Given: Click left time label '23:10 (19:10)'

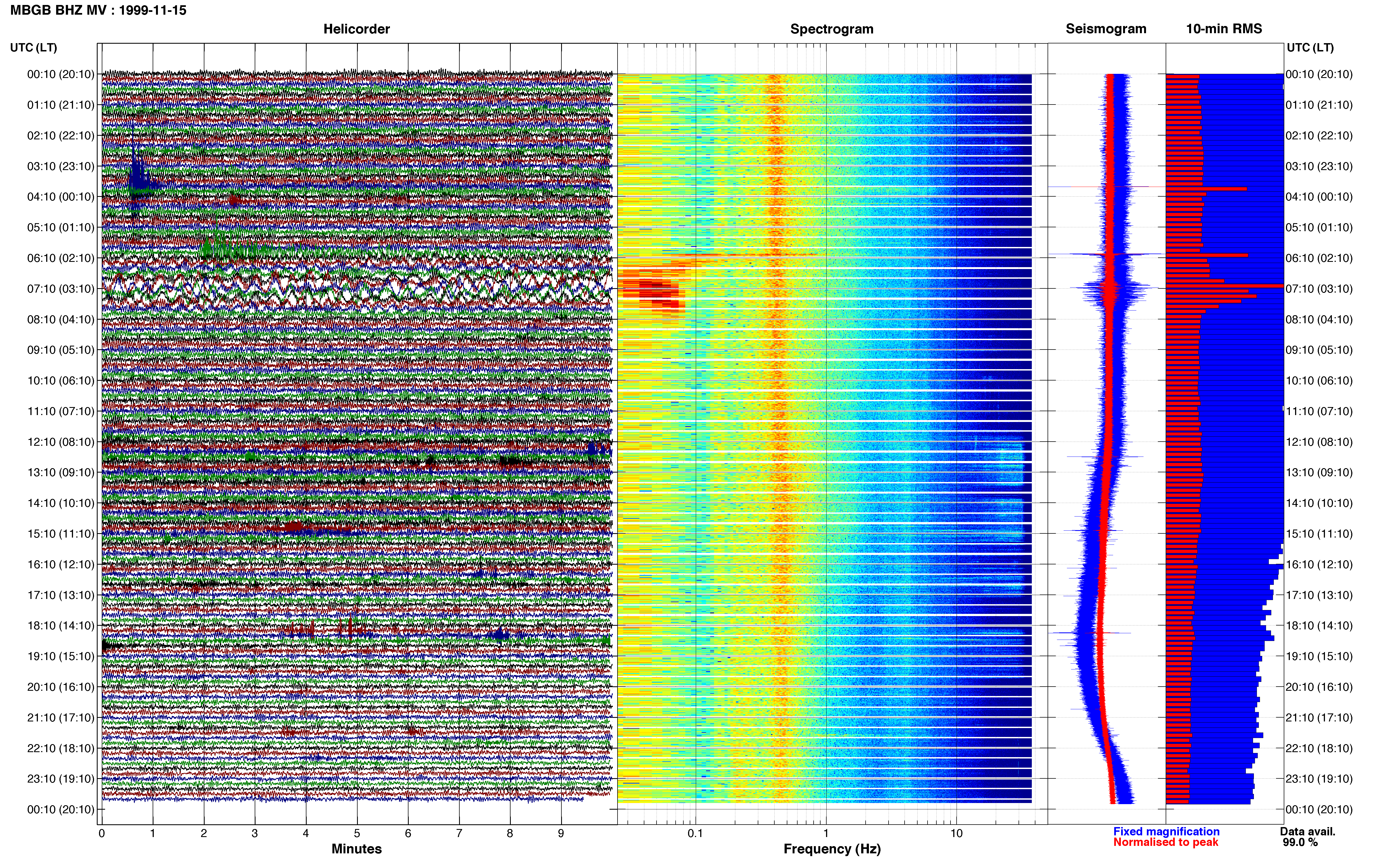Looking at the screenshot, I should pos(61,778).
